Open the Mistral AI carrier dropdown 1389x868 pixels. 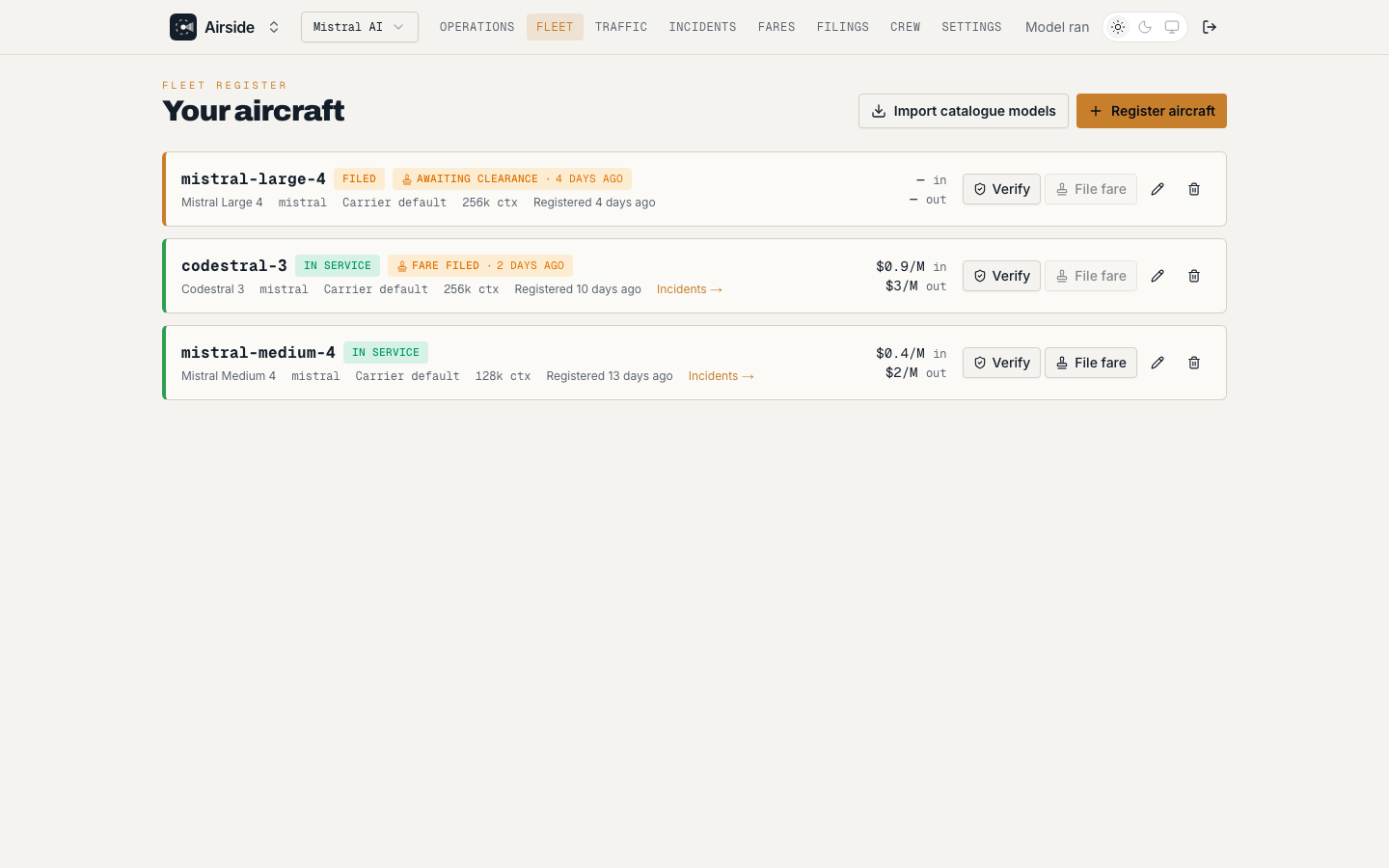(x=360, y=27)
